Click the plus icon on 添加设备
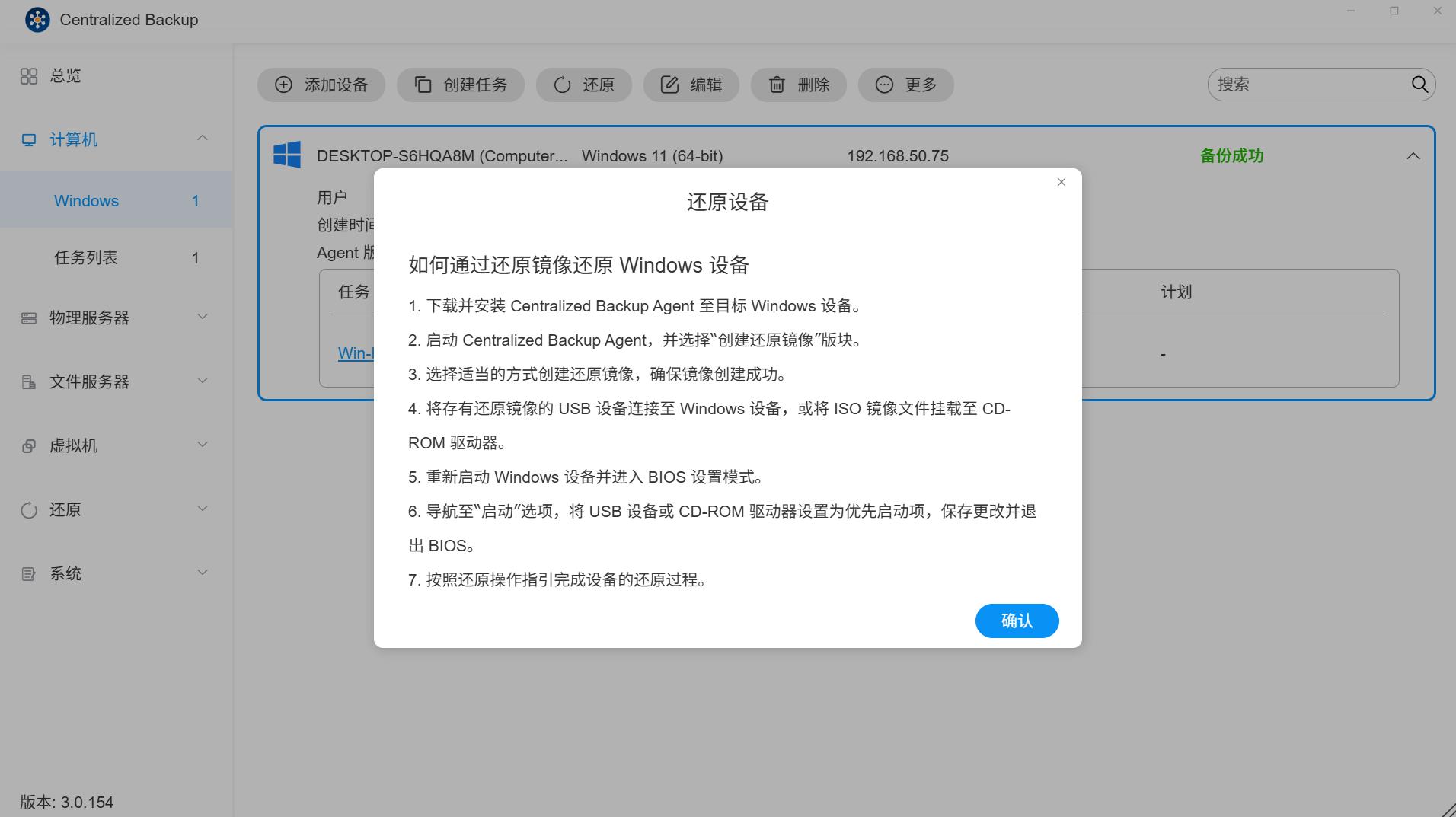 283,85
